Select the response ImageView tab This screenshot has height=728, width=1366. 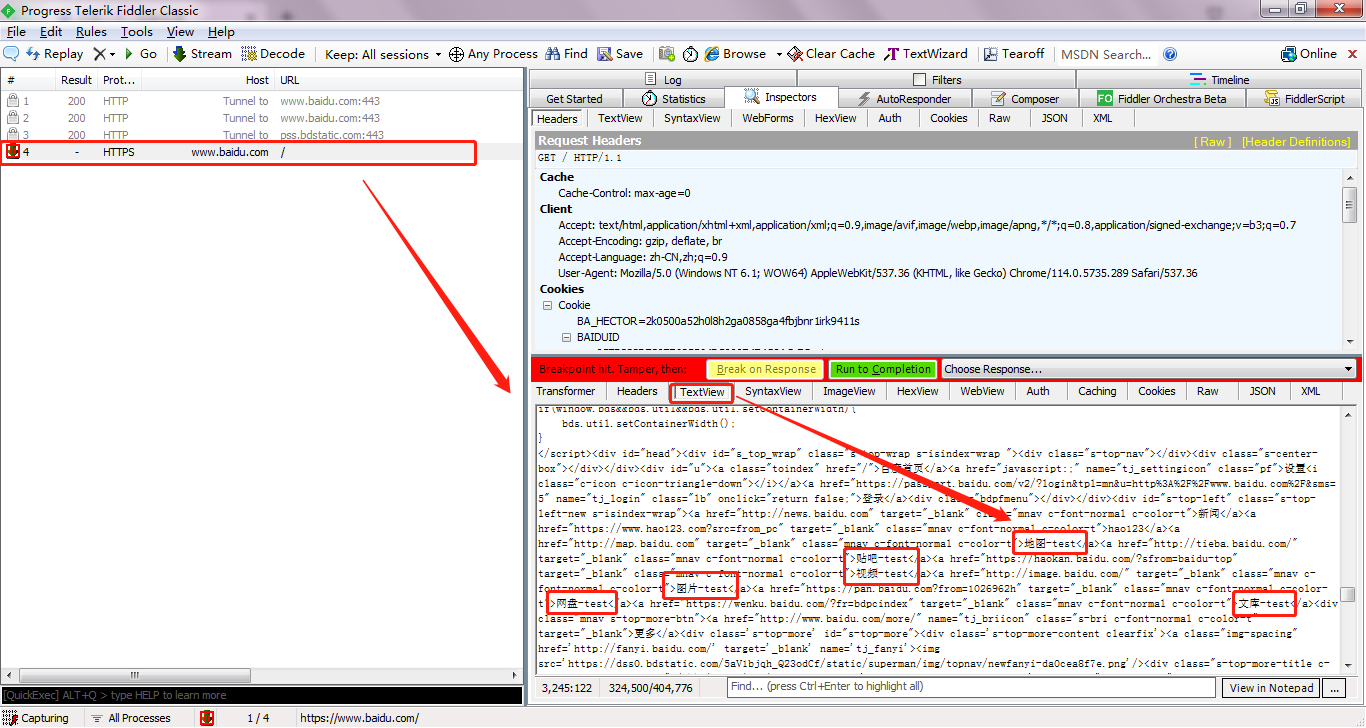849,391
